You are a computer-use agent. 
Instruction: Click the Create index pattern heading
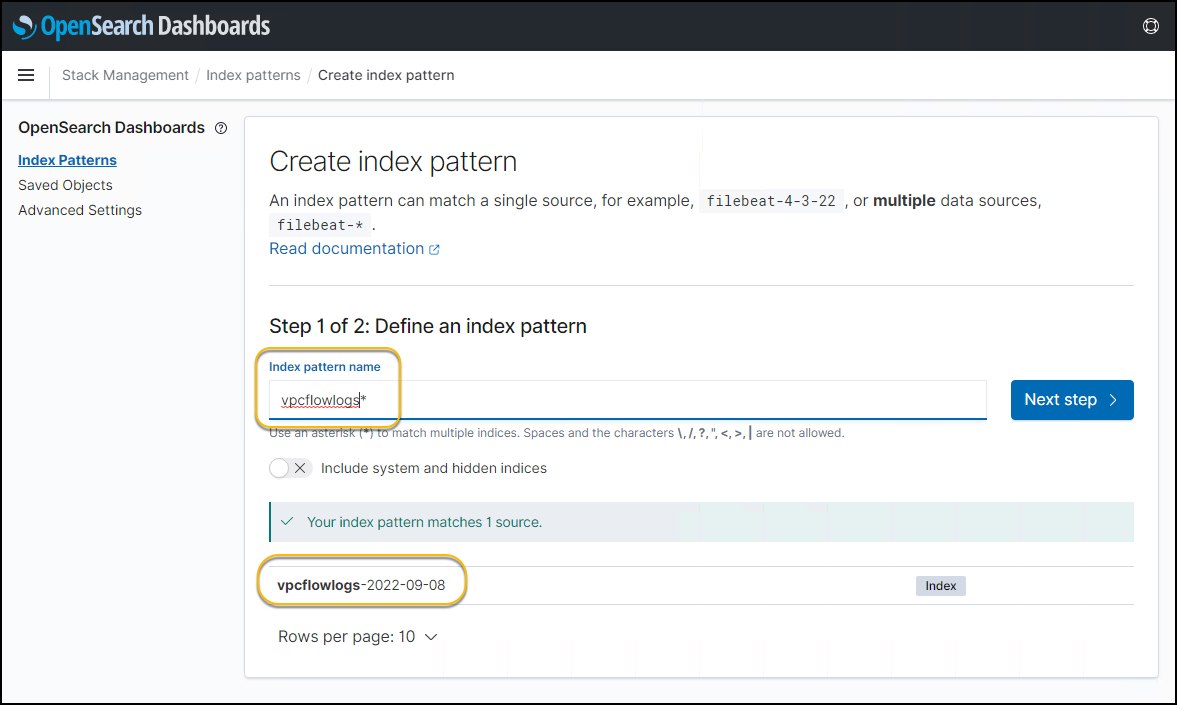393,161
